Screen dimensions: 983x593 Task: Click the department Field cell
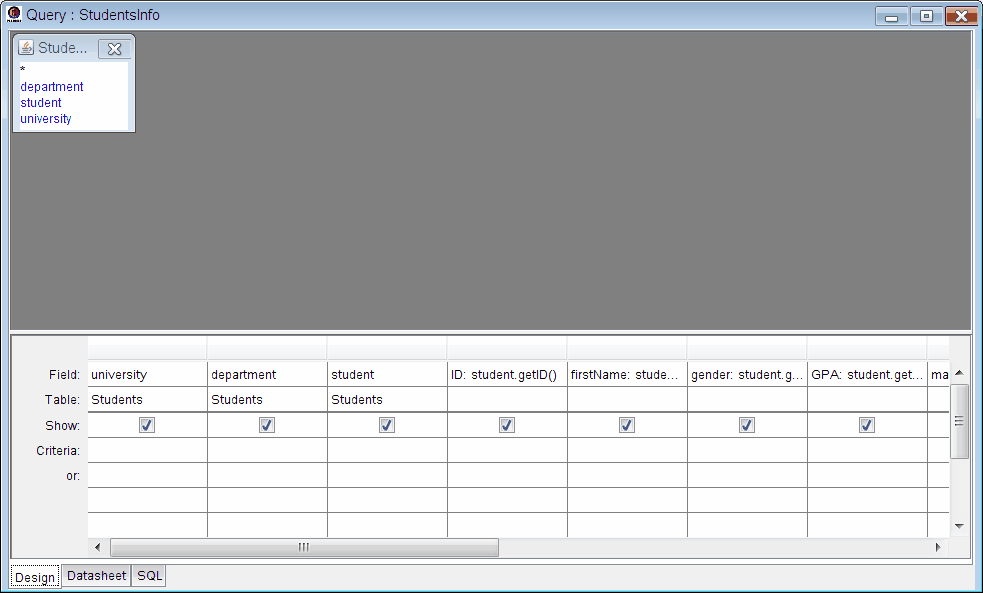coord(267,374)
